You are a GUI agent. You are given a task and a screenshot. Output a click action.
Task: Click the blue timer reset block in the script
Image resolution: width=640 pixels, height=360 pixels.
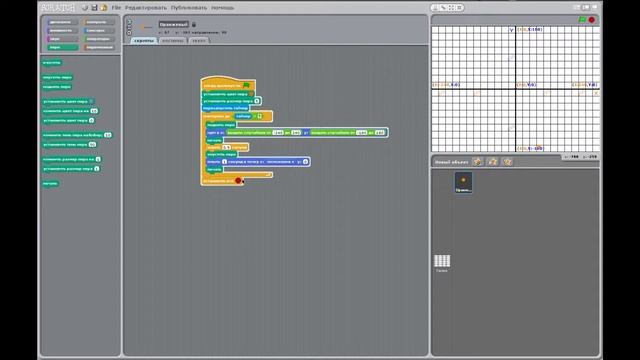226,108
